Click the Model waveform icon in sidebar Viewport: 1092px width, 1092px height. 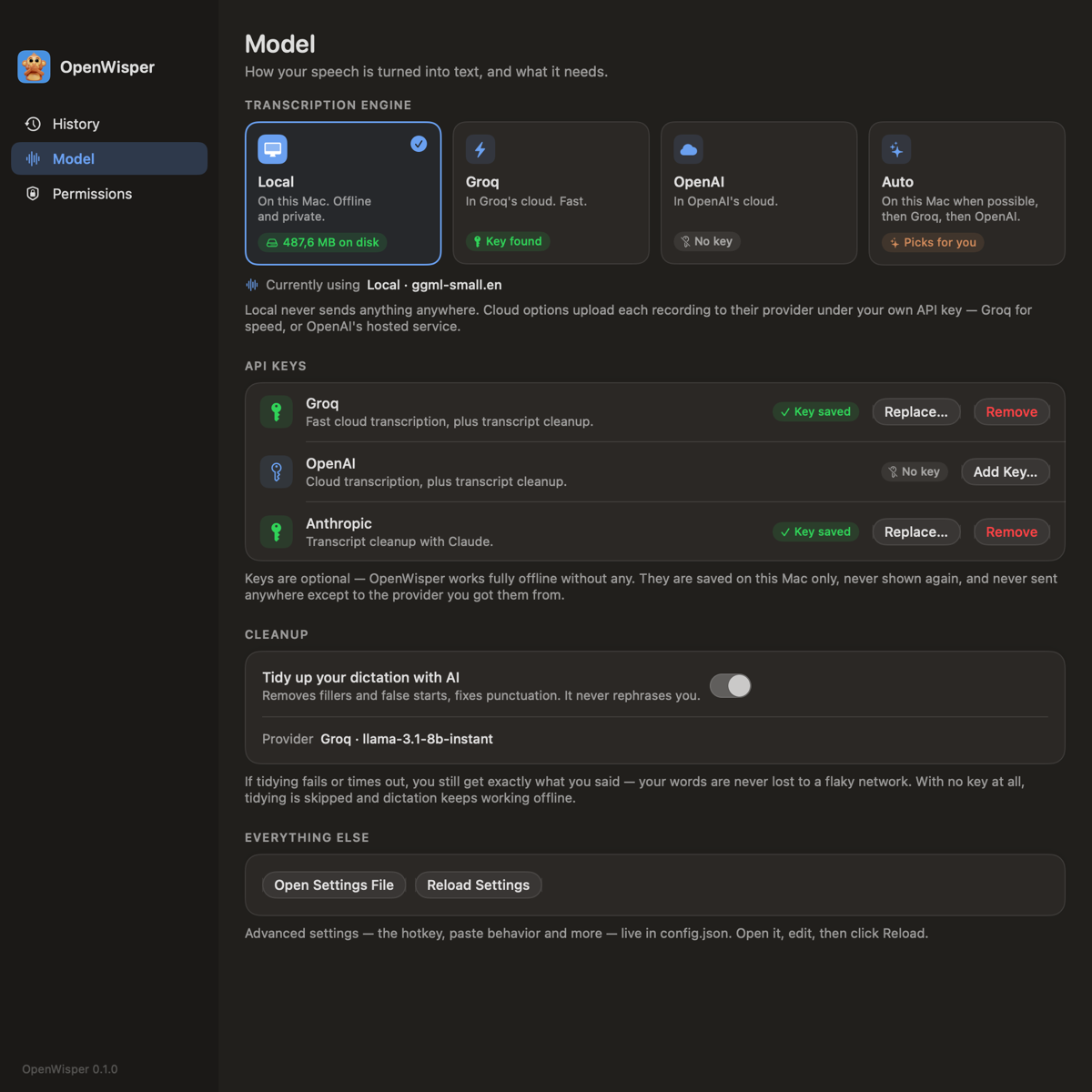pos(33,158)
